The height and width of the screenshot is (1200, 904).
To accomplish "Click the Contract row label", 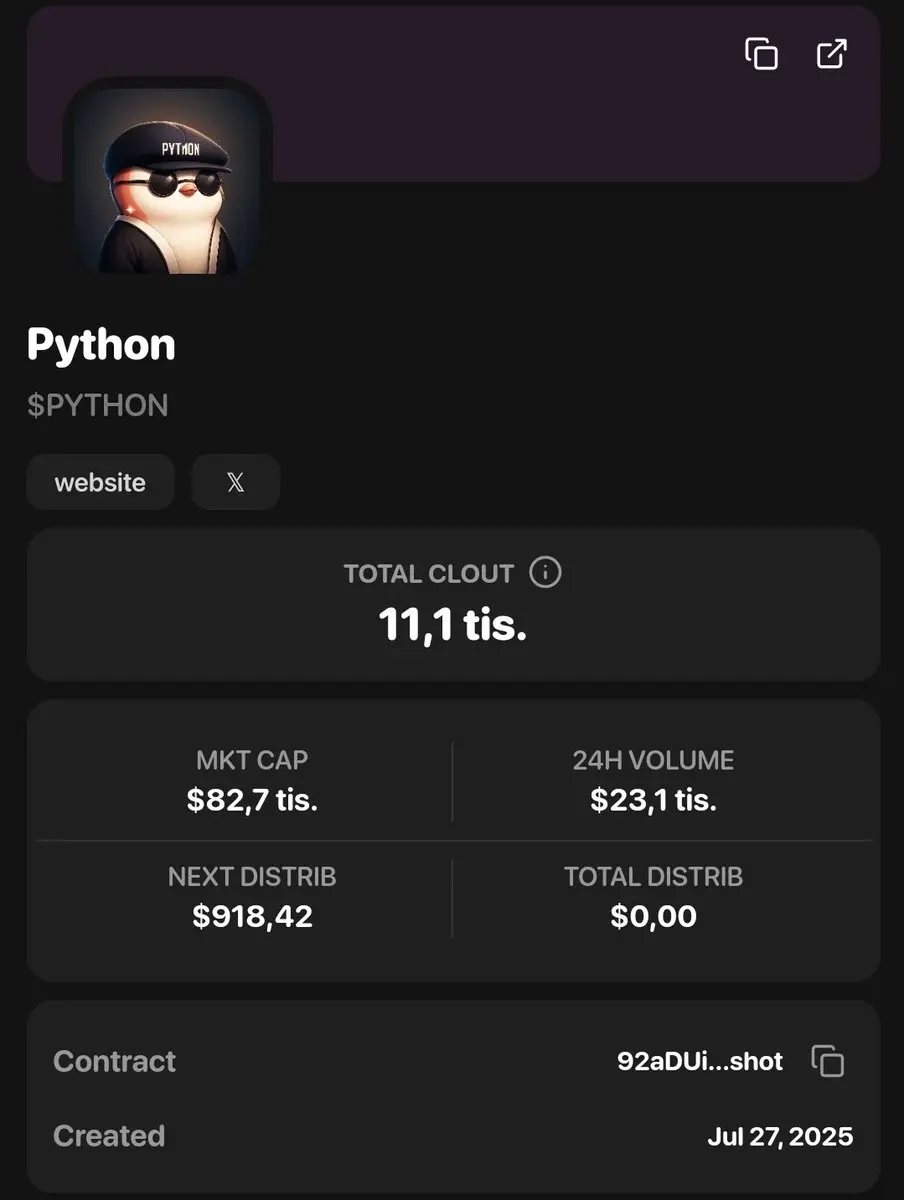I will click(x=114, y=1061).
